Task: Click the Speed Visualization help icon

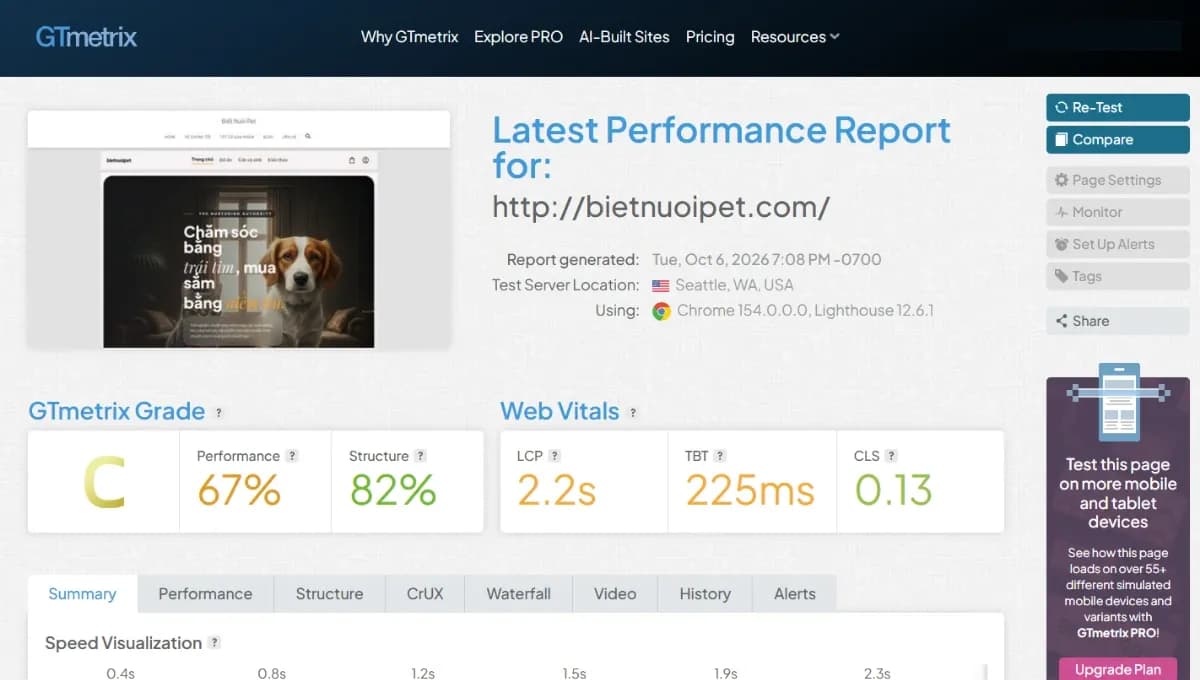Action: (x=215, y=643)
